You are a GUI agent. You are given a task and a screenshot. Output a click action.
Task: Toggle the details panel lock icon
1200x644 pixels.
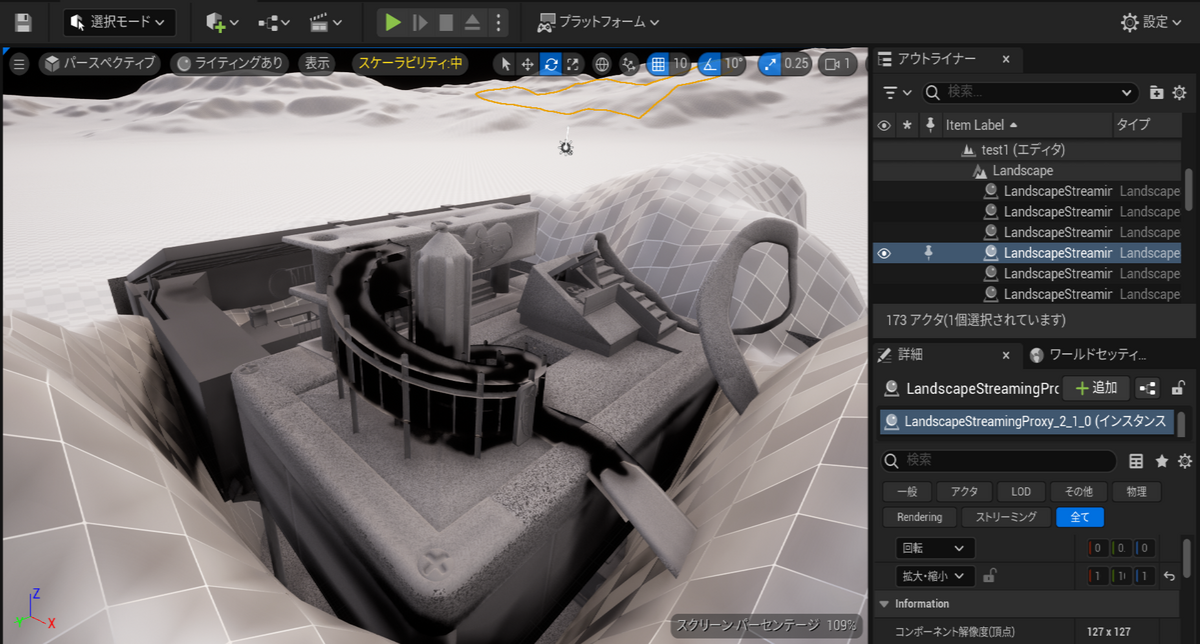[x=1179, y=388]
